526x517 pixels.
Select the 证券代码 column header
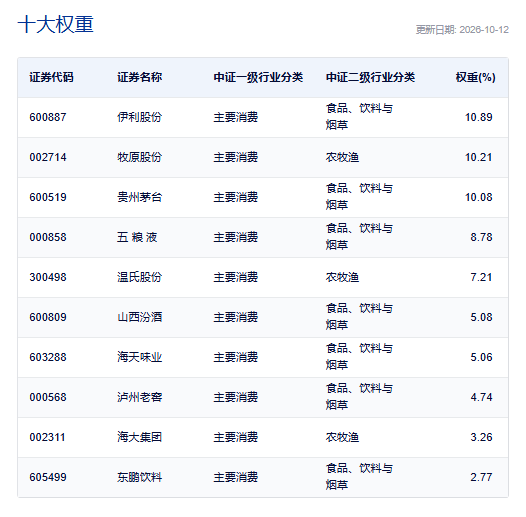pyautogui.click(x=51, y=77)
